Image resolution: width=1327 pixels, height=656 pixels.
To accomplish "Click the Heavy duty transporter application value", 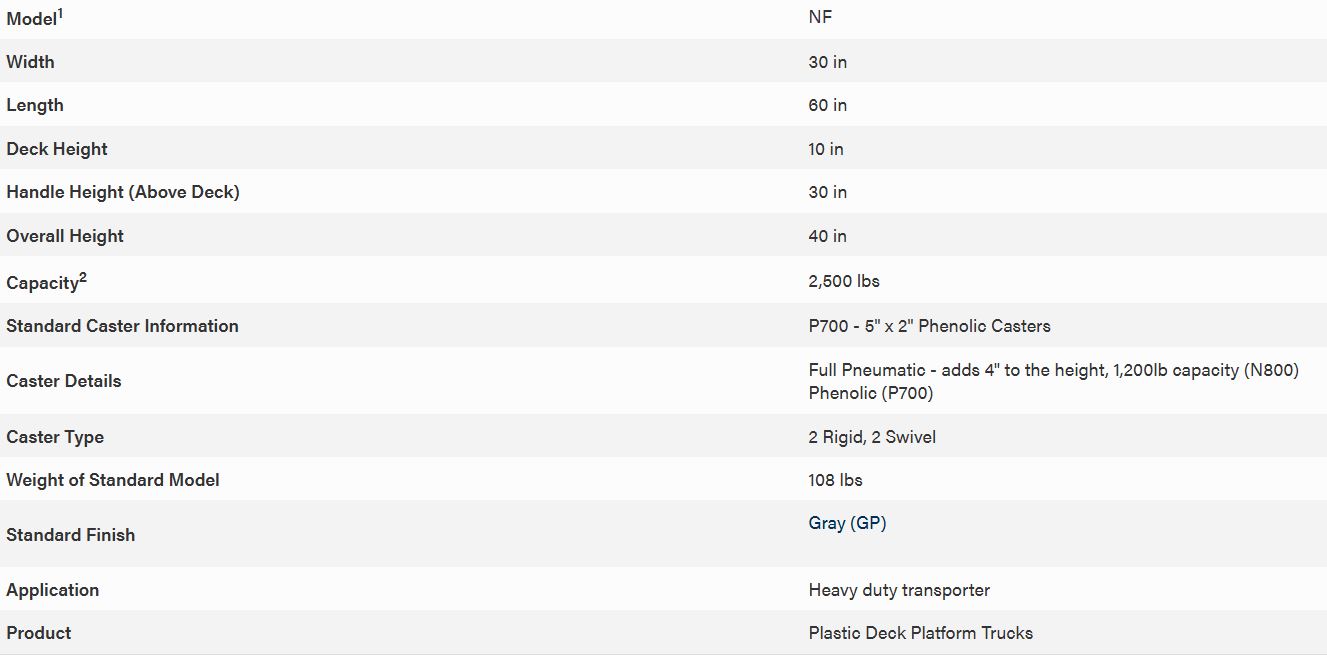I will pyautogui.click(x=899, y=590).
